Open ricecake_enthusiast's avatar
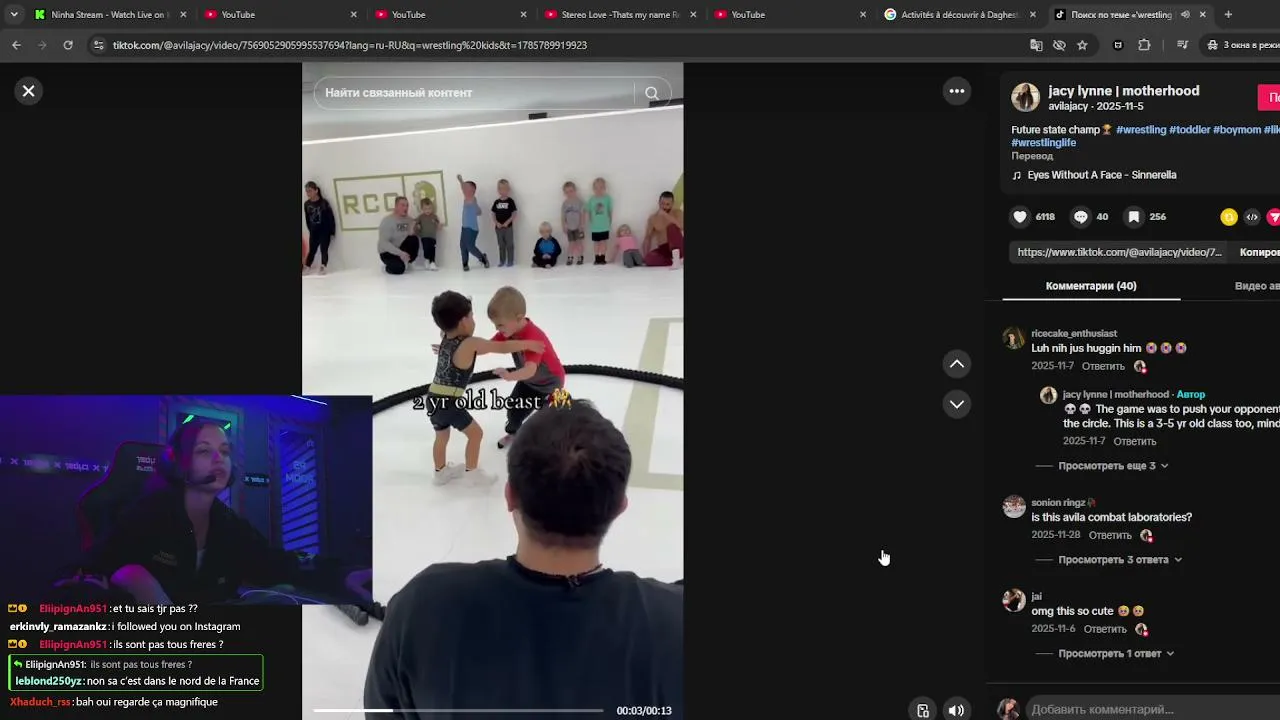Image resolution: width=1280 pixels, height=720 pixels. pyautogui.click(x=1014, y=338)
